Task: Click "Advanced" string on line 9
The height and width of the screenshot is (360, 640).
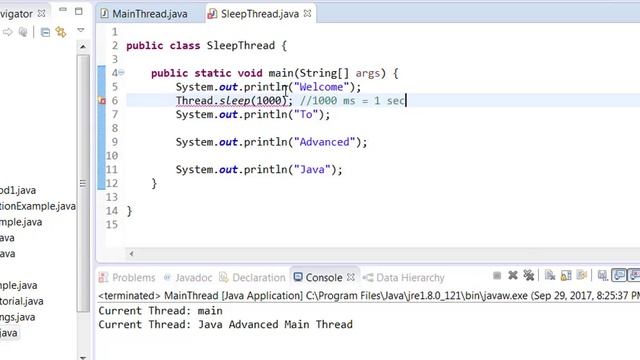Action: 324,142
